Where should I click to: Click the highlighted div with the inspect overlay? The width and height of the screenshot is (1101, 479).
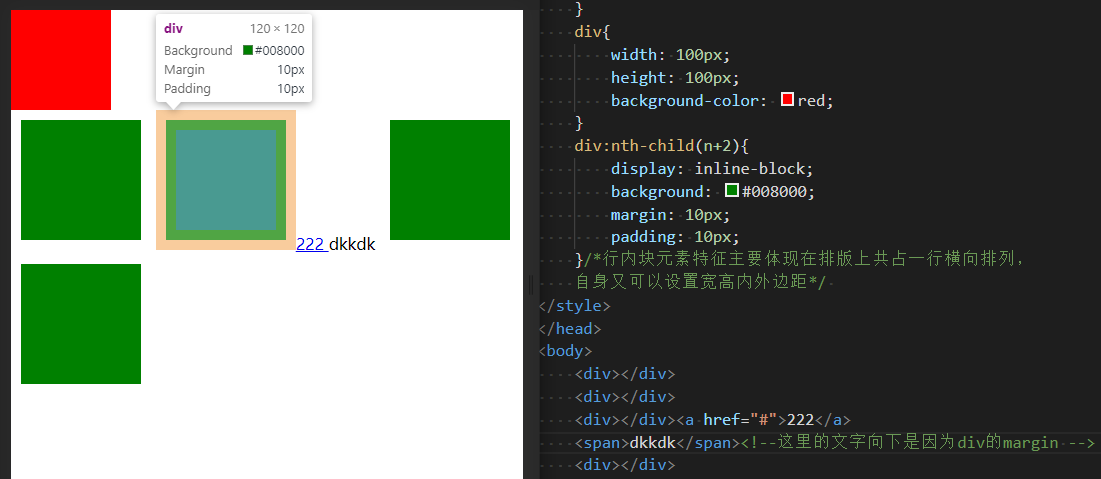coord(226,180)
